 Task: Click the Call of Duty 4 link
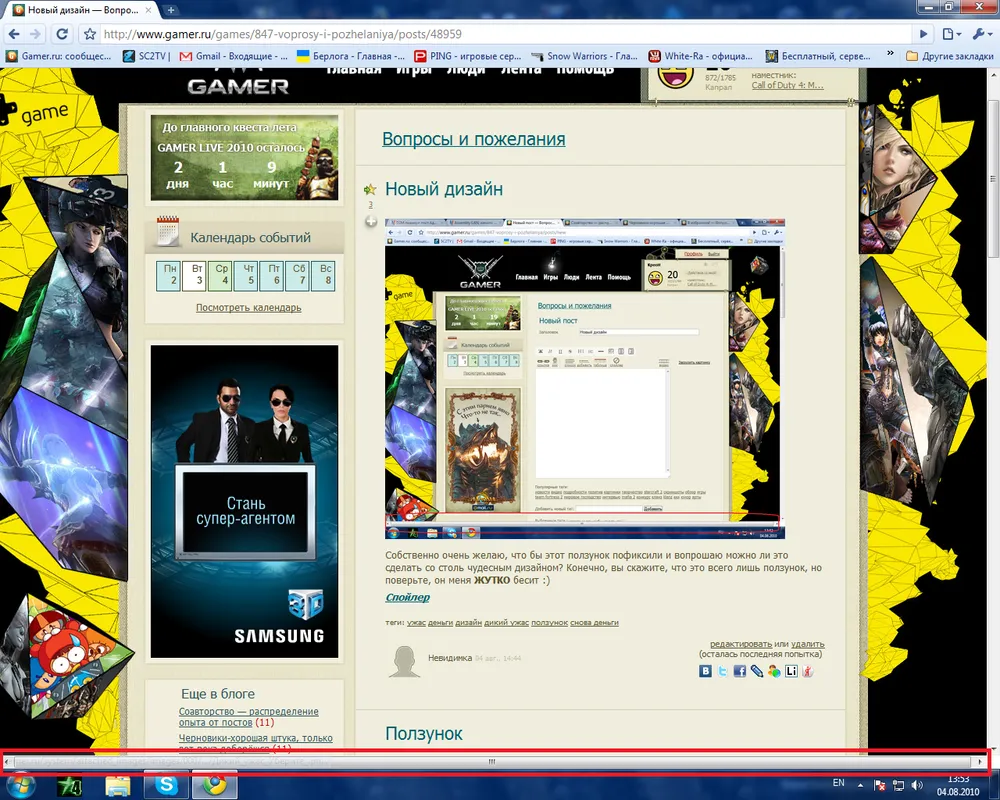click(x=787, y=85)
